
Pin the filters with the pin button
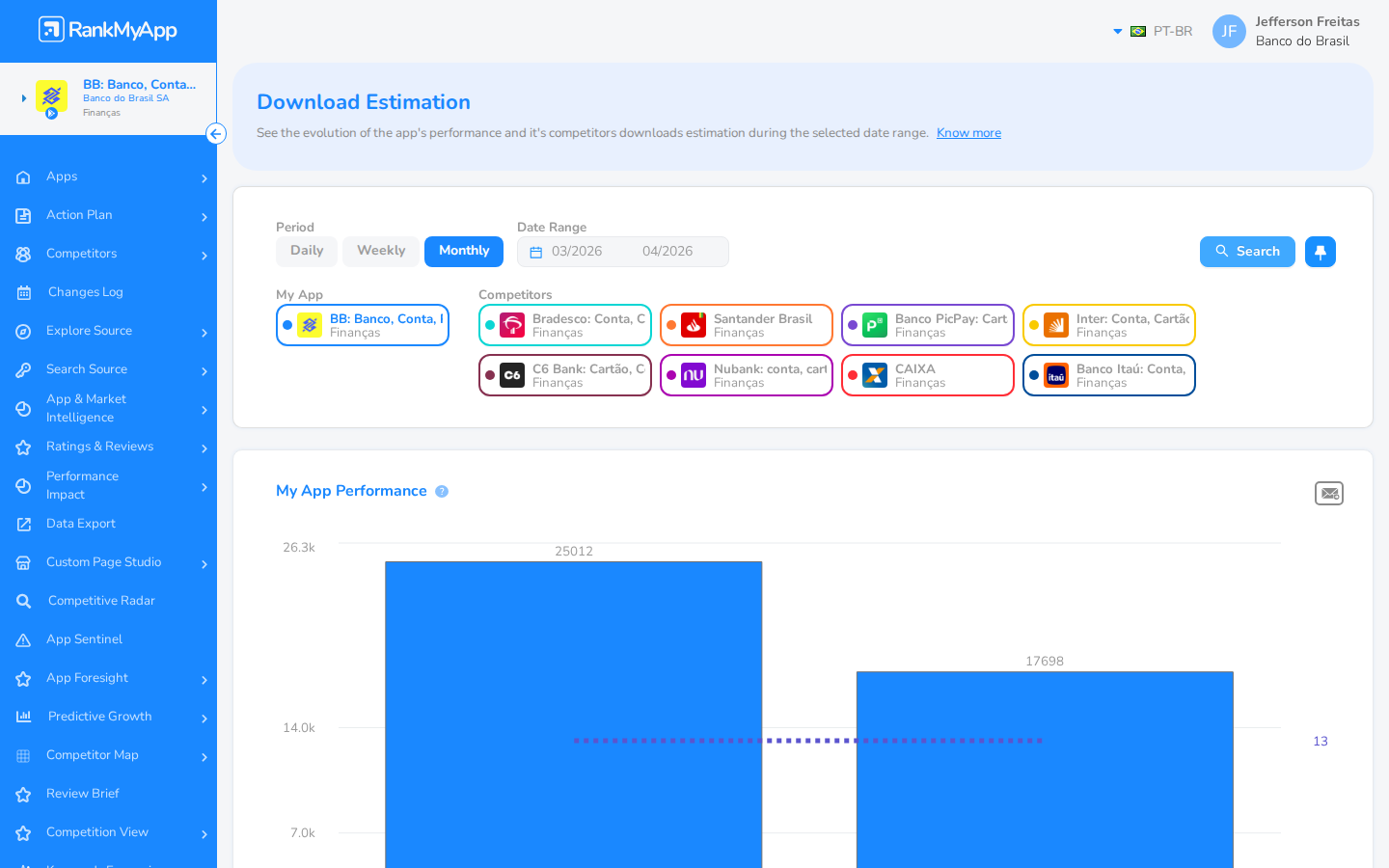coord(1321,252)
